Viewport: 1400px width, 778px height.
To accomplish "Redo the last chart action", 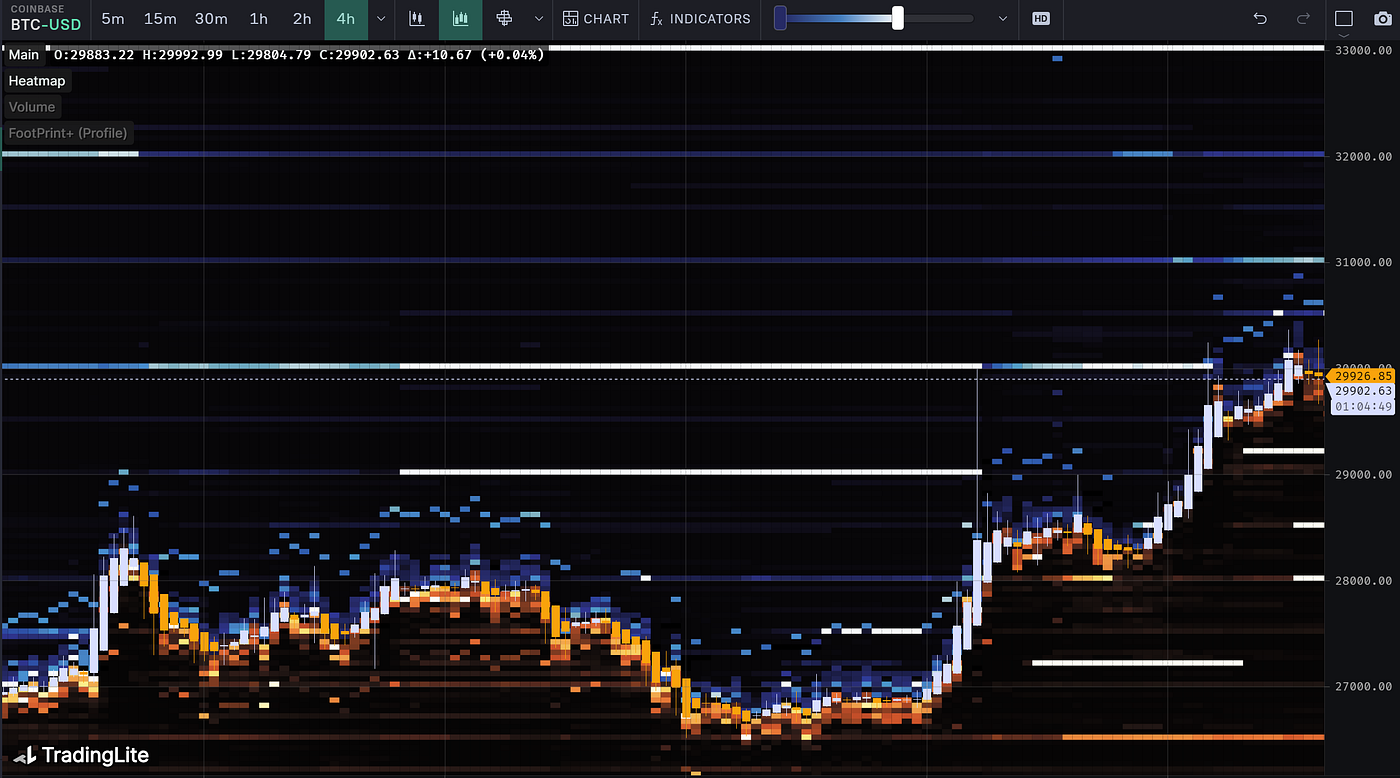I will coord(1303,19).
